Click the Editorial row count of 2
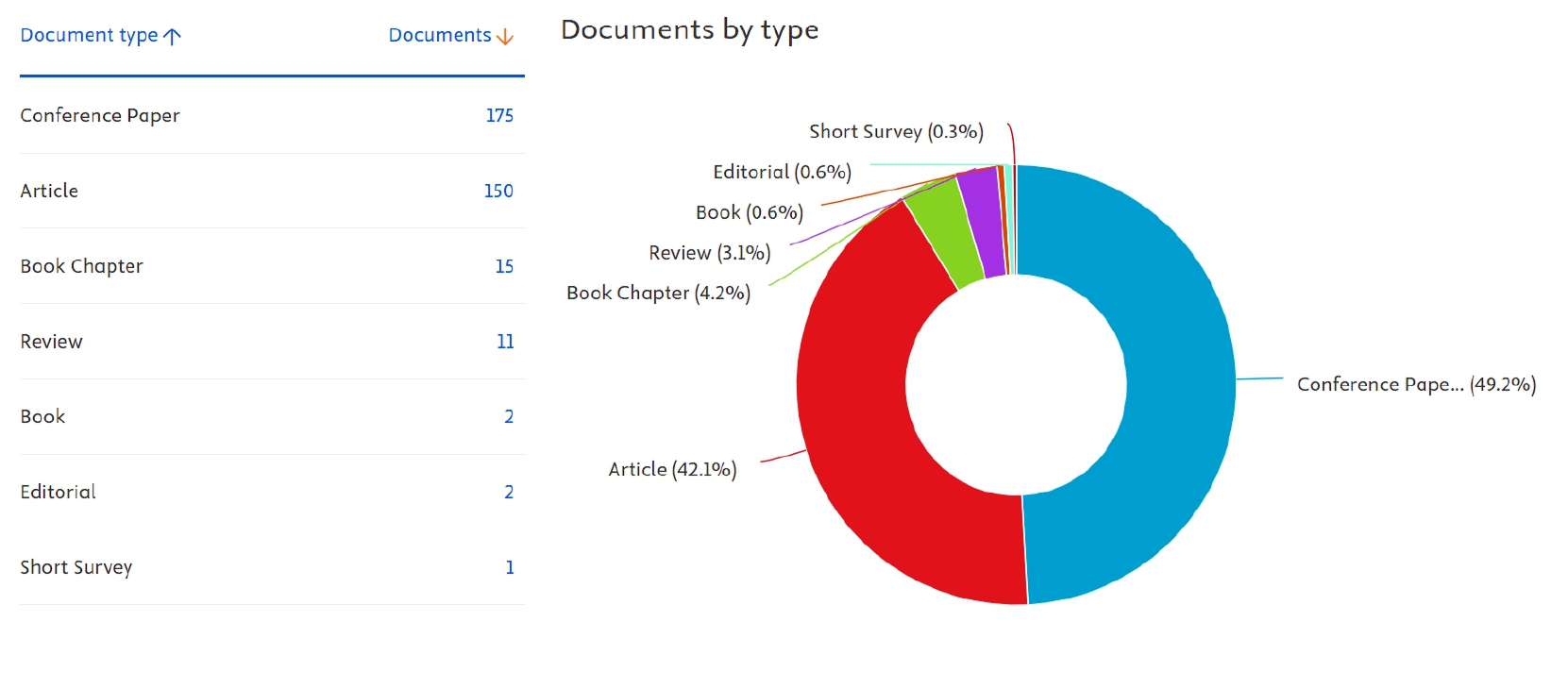Screen dimensions: 1568x689 coord(509,492)
